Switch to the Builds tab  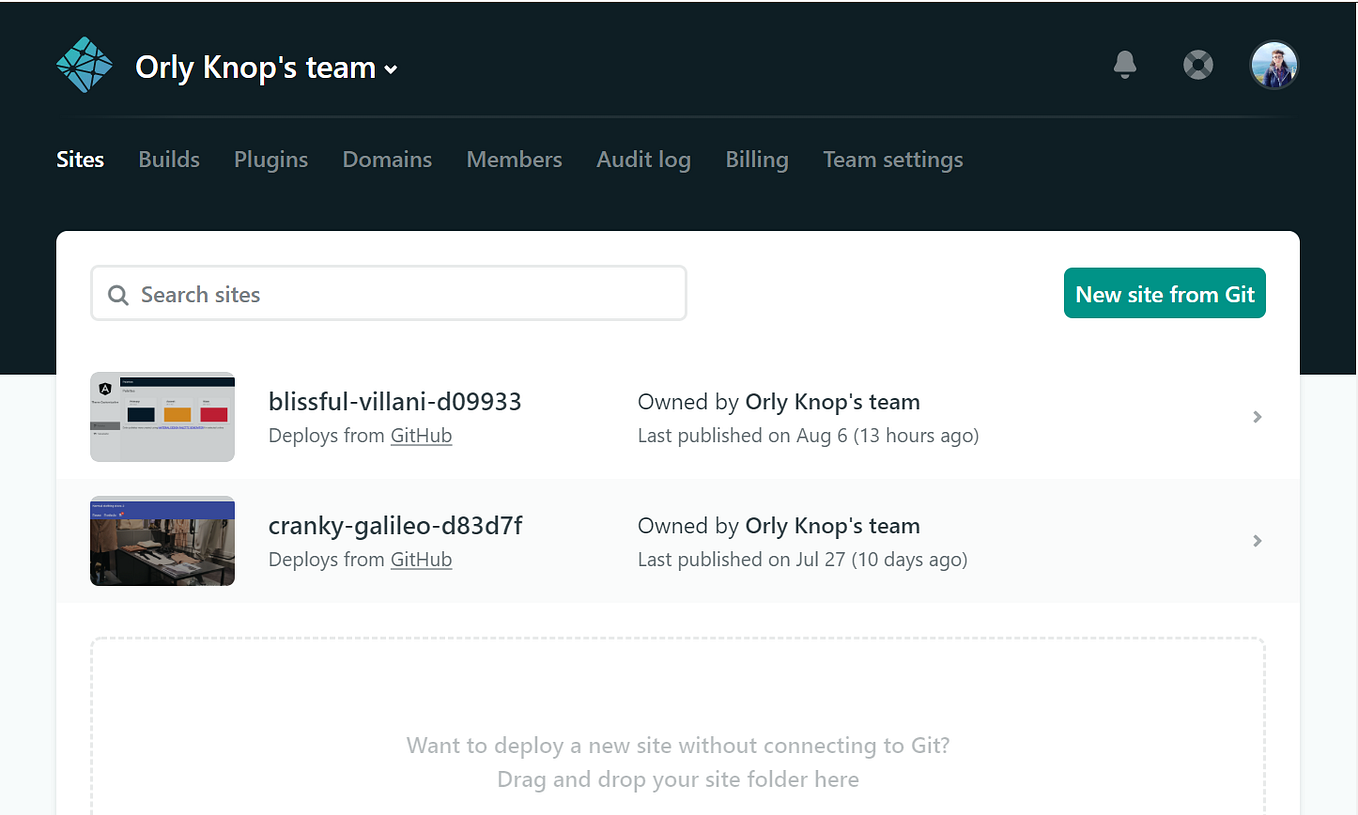[168, 159]
